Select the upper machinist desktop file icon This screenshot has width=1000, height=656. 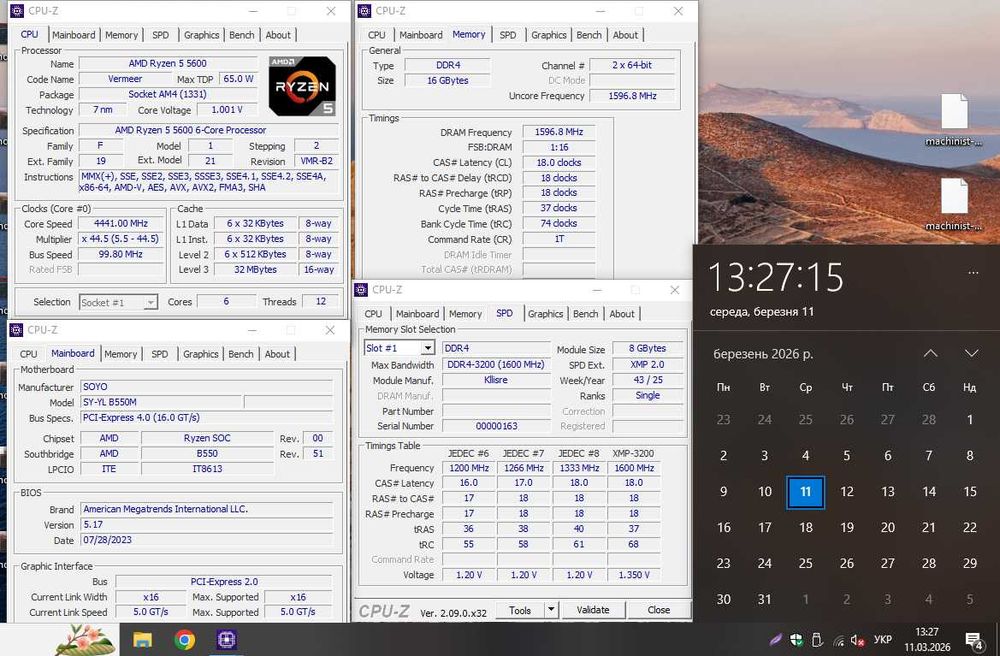[954, 120]
